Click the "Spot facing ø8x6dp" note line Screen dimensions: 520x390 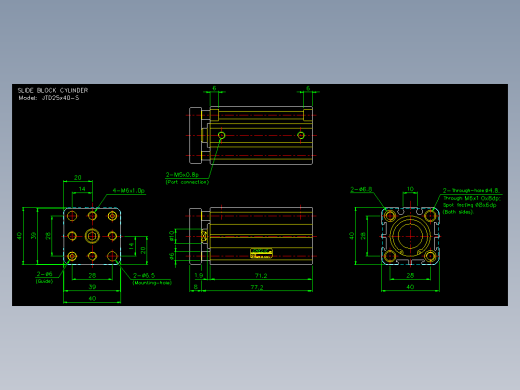[469, 205]
